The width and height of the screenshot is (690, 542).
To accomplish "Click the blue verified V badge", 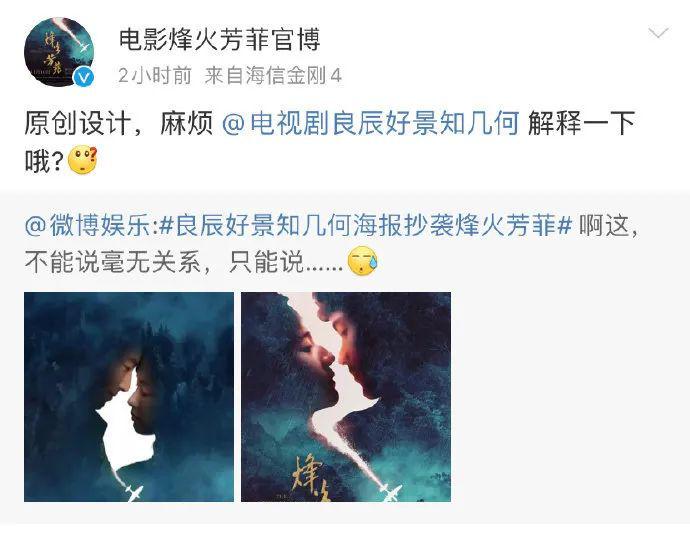I will (83, 77).
